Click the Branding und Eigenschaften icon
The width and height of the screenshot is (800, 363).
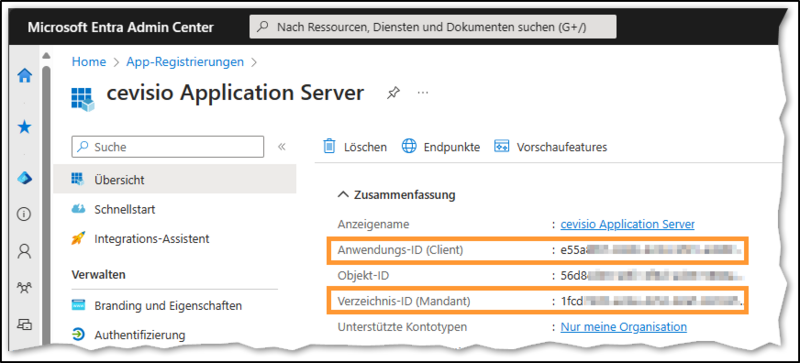click(x=78, y=306)
